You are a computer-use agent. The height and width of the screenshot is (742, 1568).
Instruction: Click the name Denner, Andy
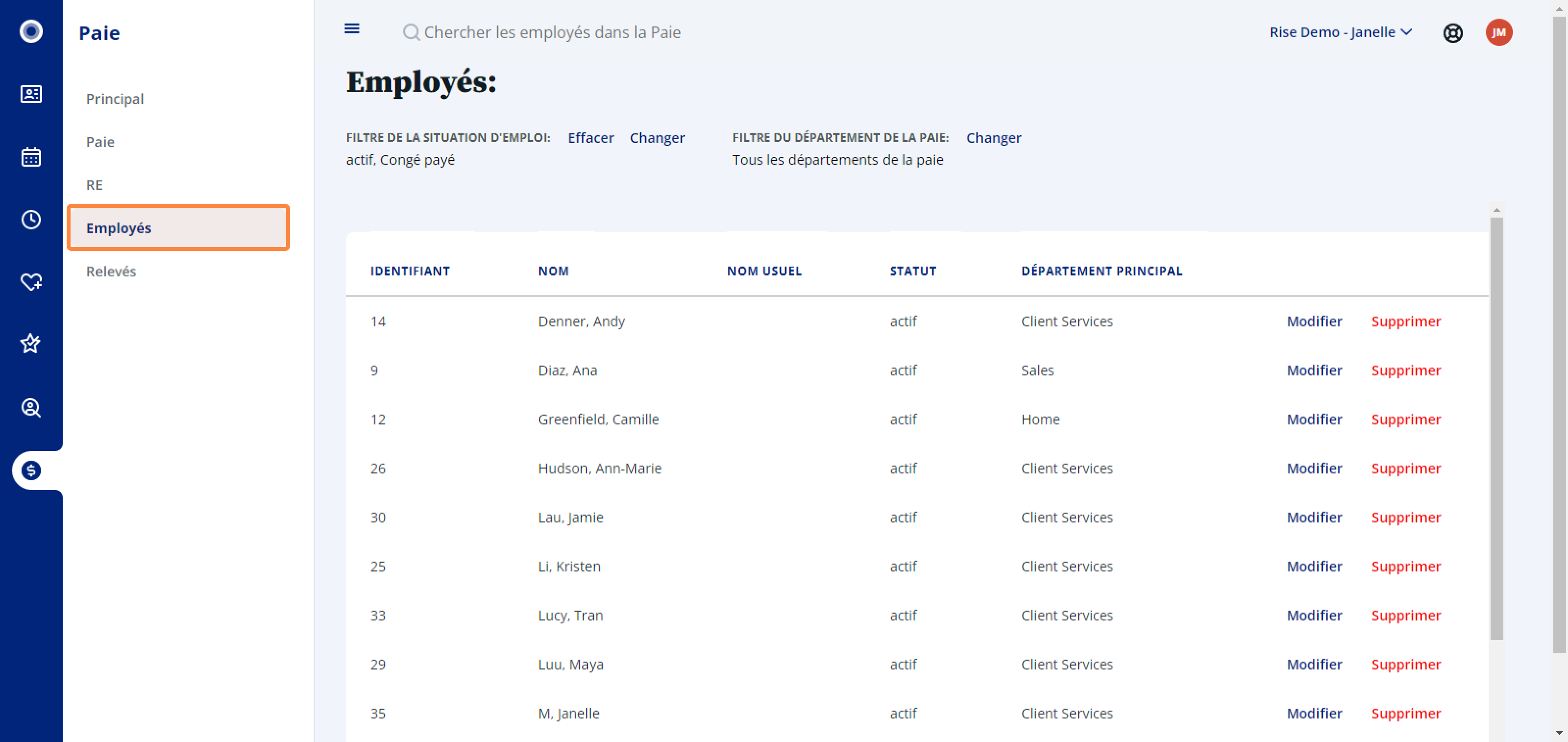coord(581,322)
